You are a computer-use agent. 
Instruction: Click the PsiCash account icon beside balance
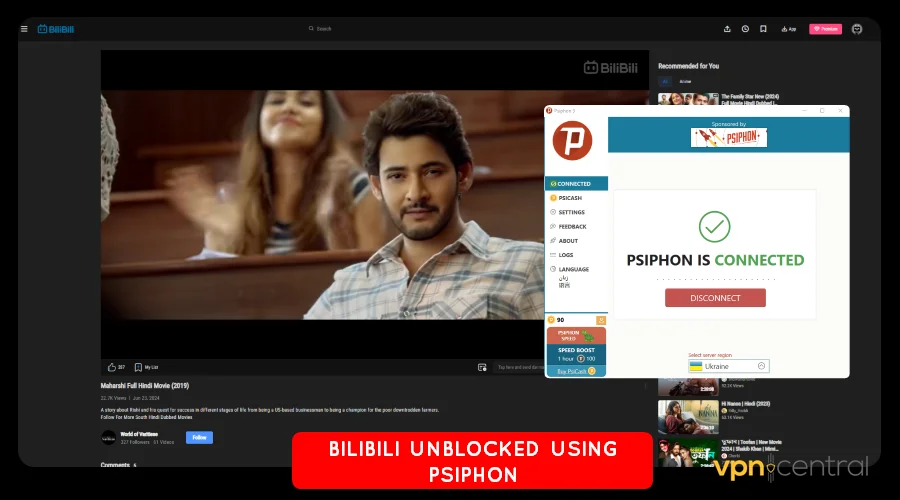[x=600, y=320]
